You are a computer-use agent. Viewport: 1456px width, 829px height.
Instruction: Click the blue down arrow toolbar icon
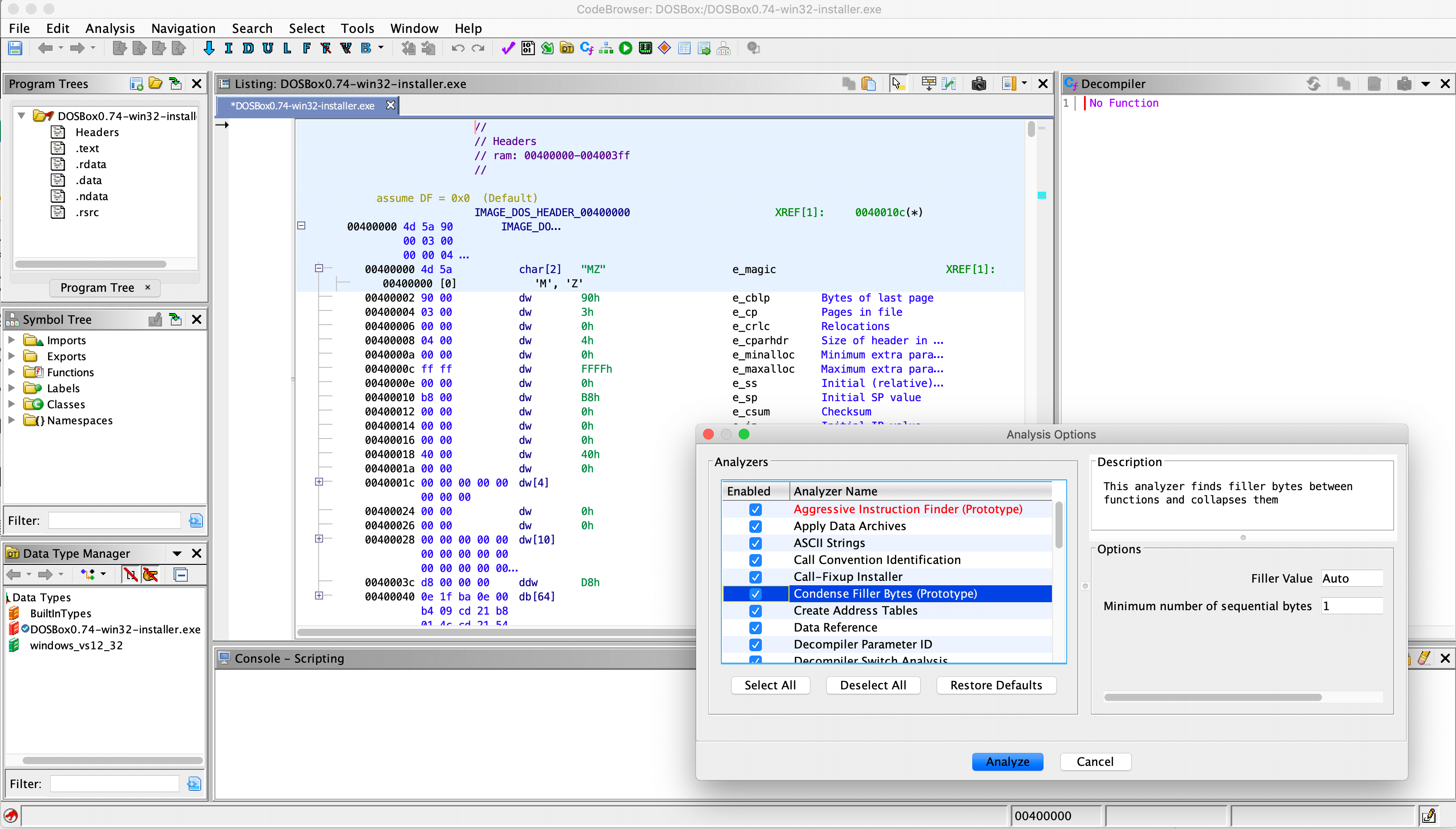coord(209,48)
